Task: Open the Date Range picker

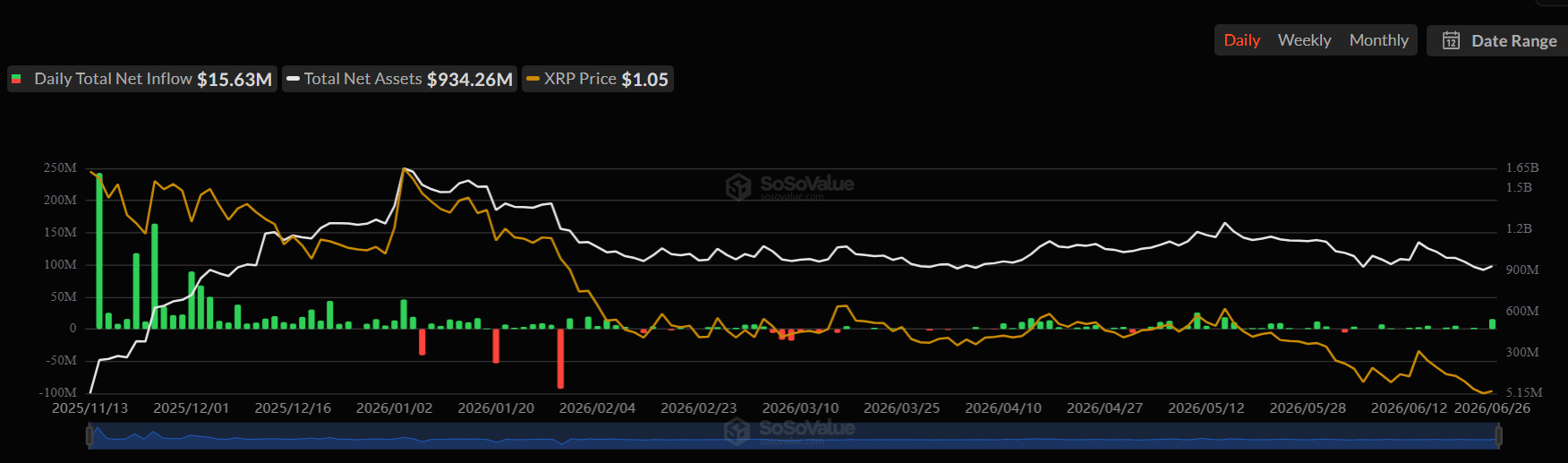Action: point(1498,40)
